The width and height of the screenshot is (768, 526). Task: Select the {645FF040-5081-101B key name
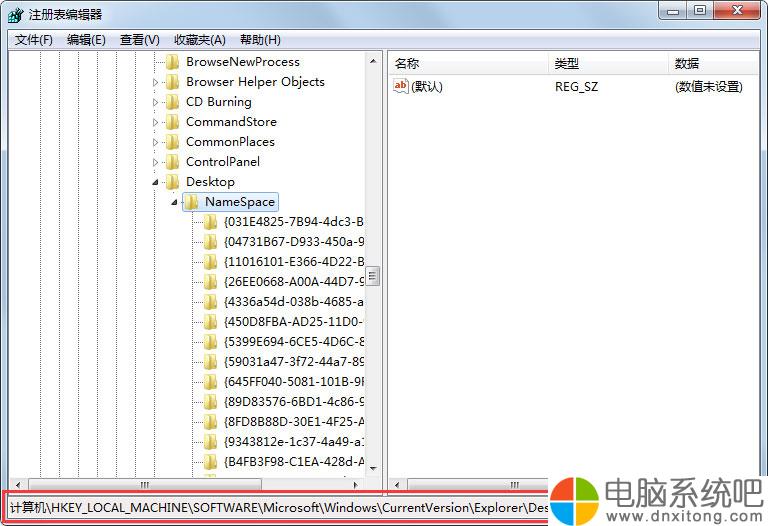294,382
